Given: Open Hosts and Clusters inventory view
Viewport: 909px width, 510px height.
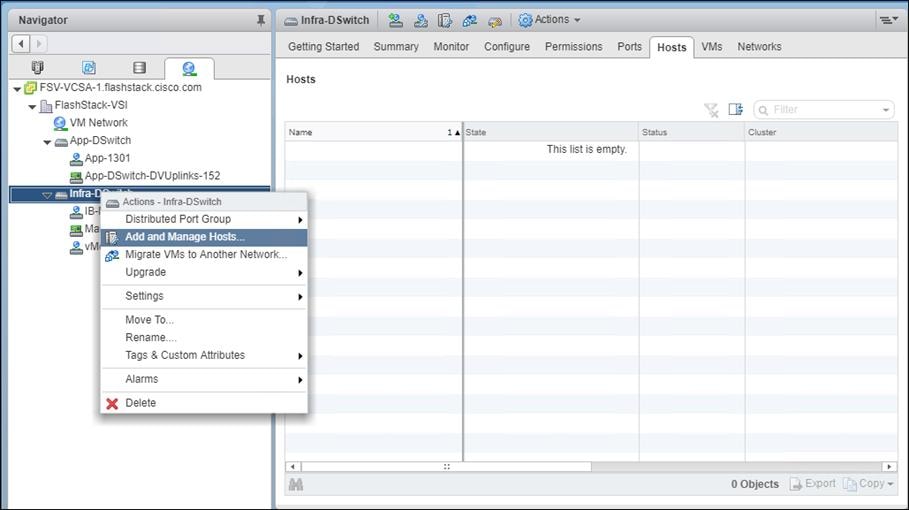Looking at the screenshot, I should pos(38,68).
